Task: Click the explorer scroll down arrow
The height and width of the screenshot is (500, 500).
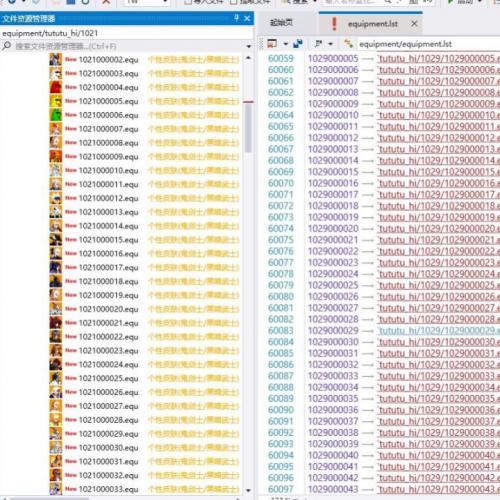Action: click(x=248, y=490)
